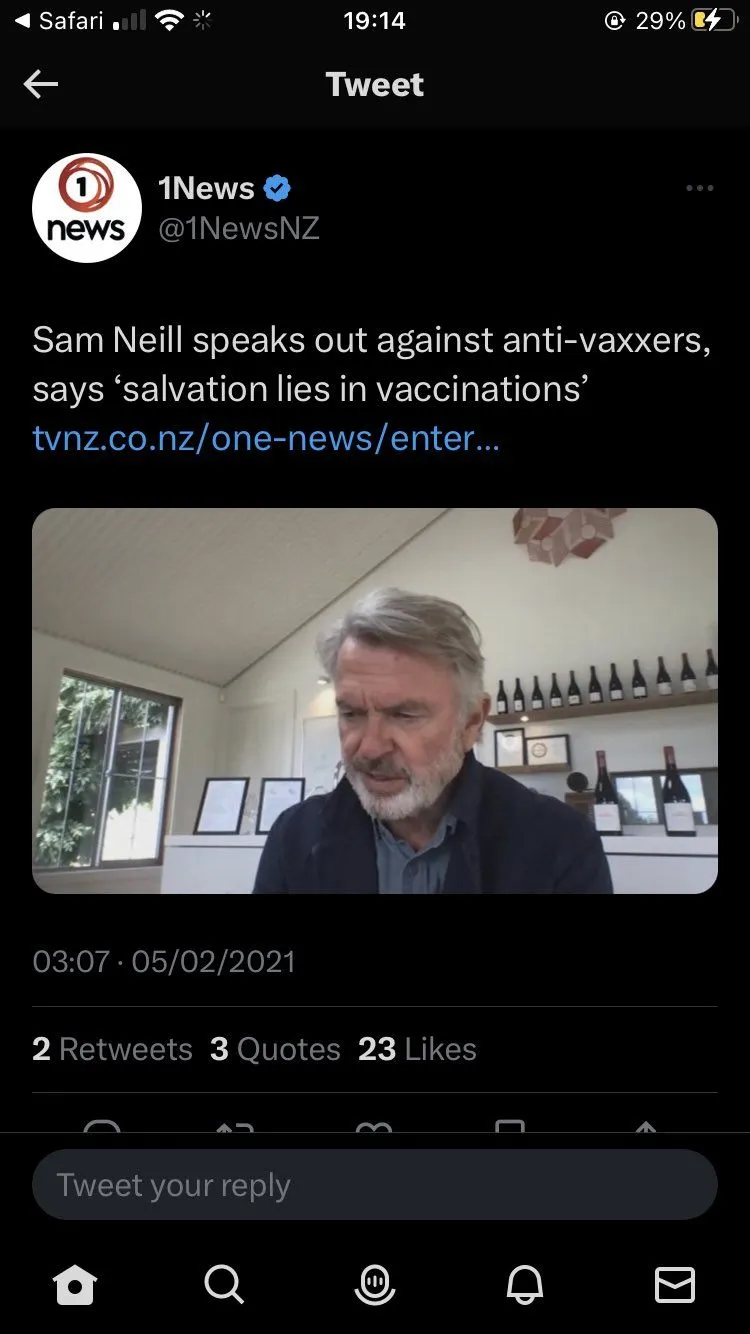
Task: View the '3 Quotes' list
Action: (275, 1049)
